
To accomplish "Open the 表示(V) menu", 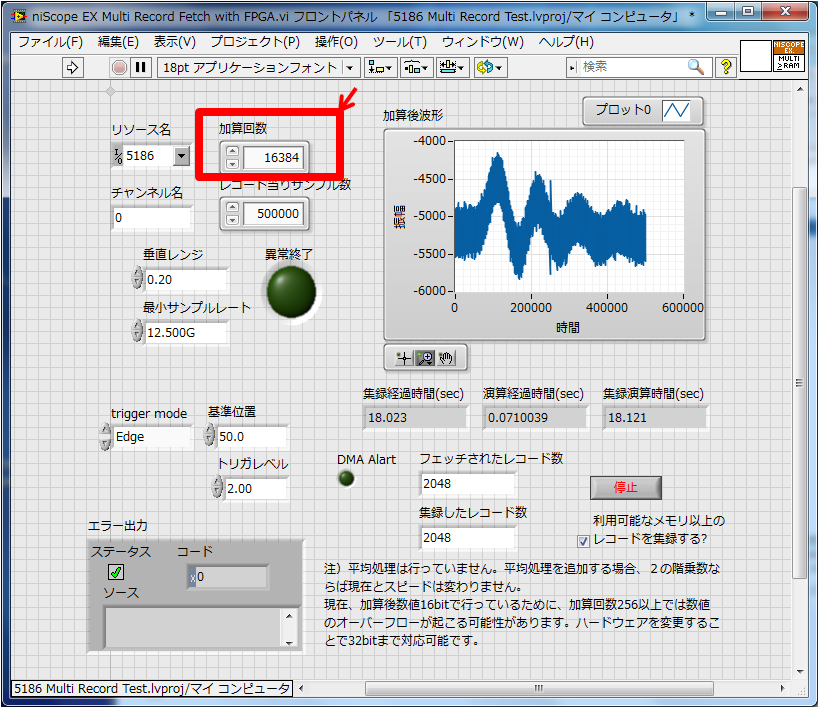I will coord(174,42).
